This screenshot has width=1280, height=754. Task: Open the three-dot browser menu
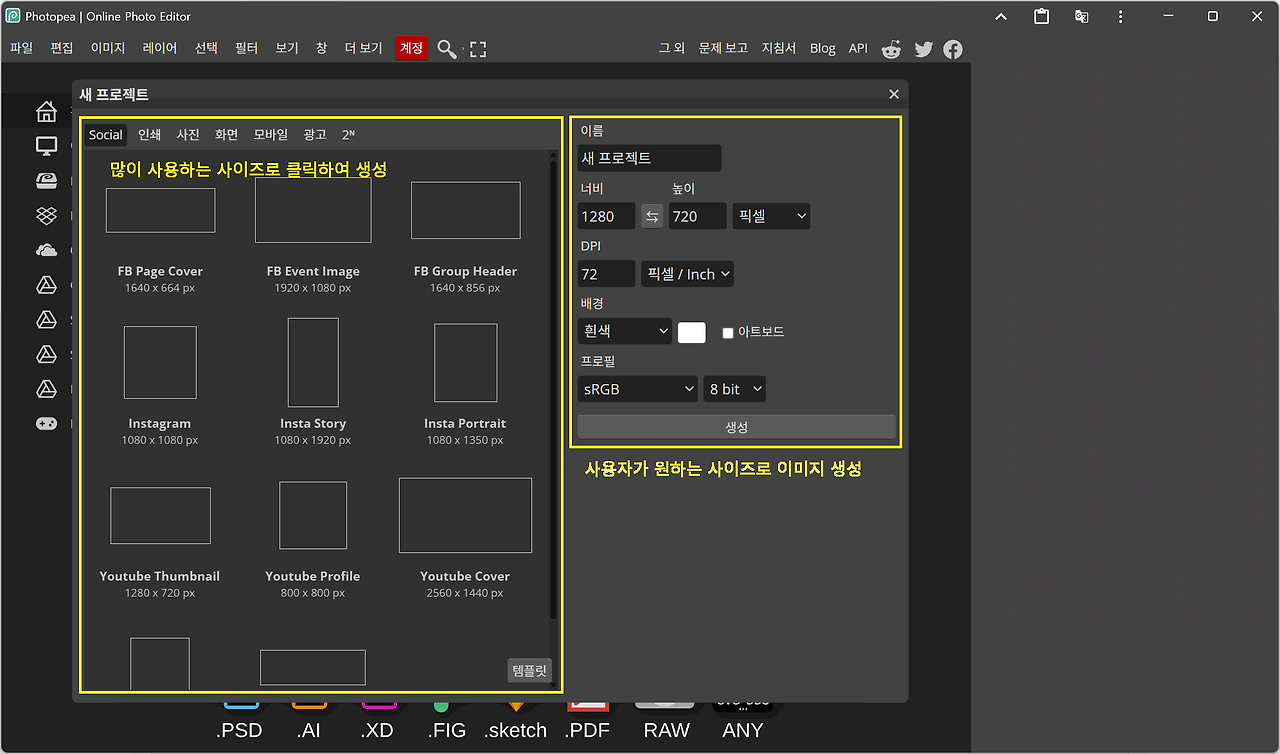point(1121,16)
